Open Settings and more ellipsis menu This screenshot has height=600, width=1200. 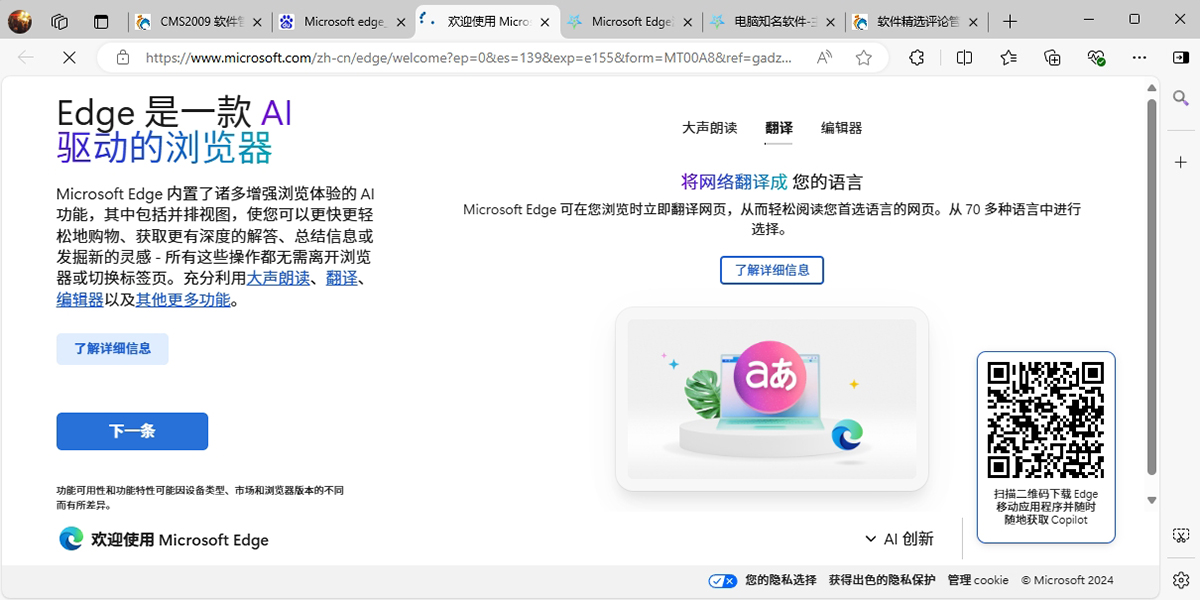pyautogui.click(x=1139, y=58)
